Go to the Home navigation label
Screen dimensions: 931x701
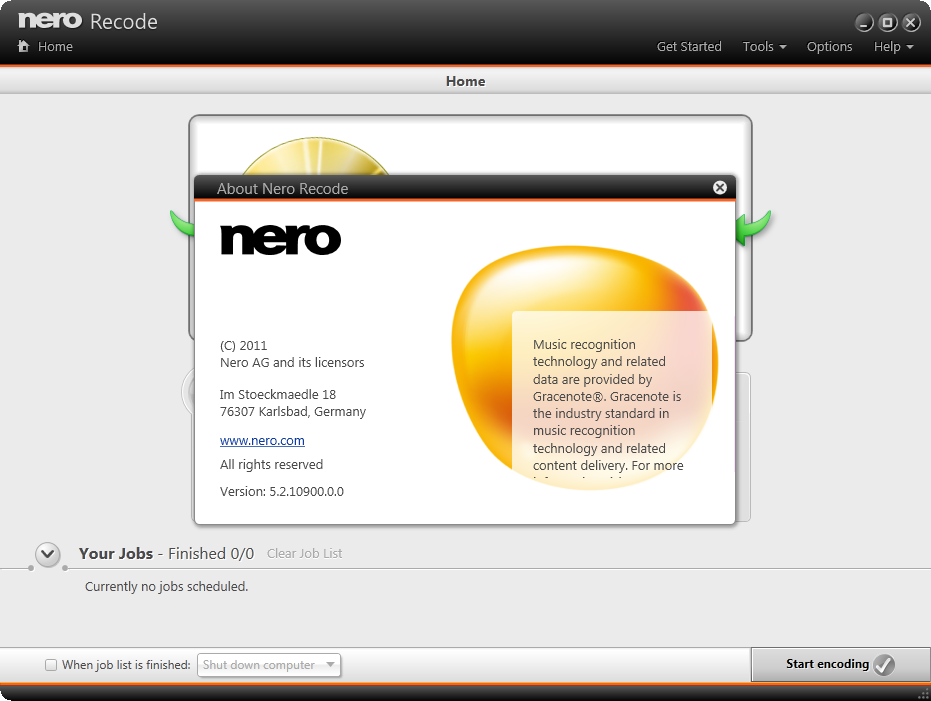55,46
